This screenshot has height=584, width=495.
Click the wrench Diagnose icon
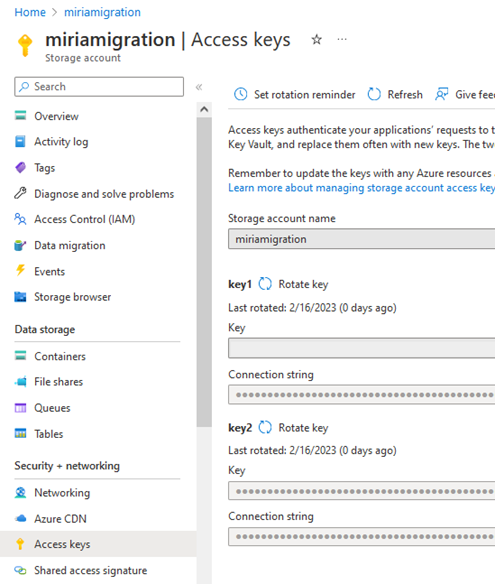point(20,193)
